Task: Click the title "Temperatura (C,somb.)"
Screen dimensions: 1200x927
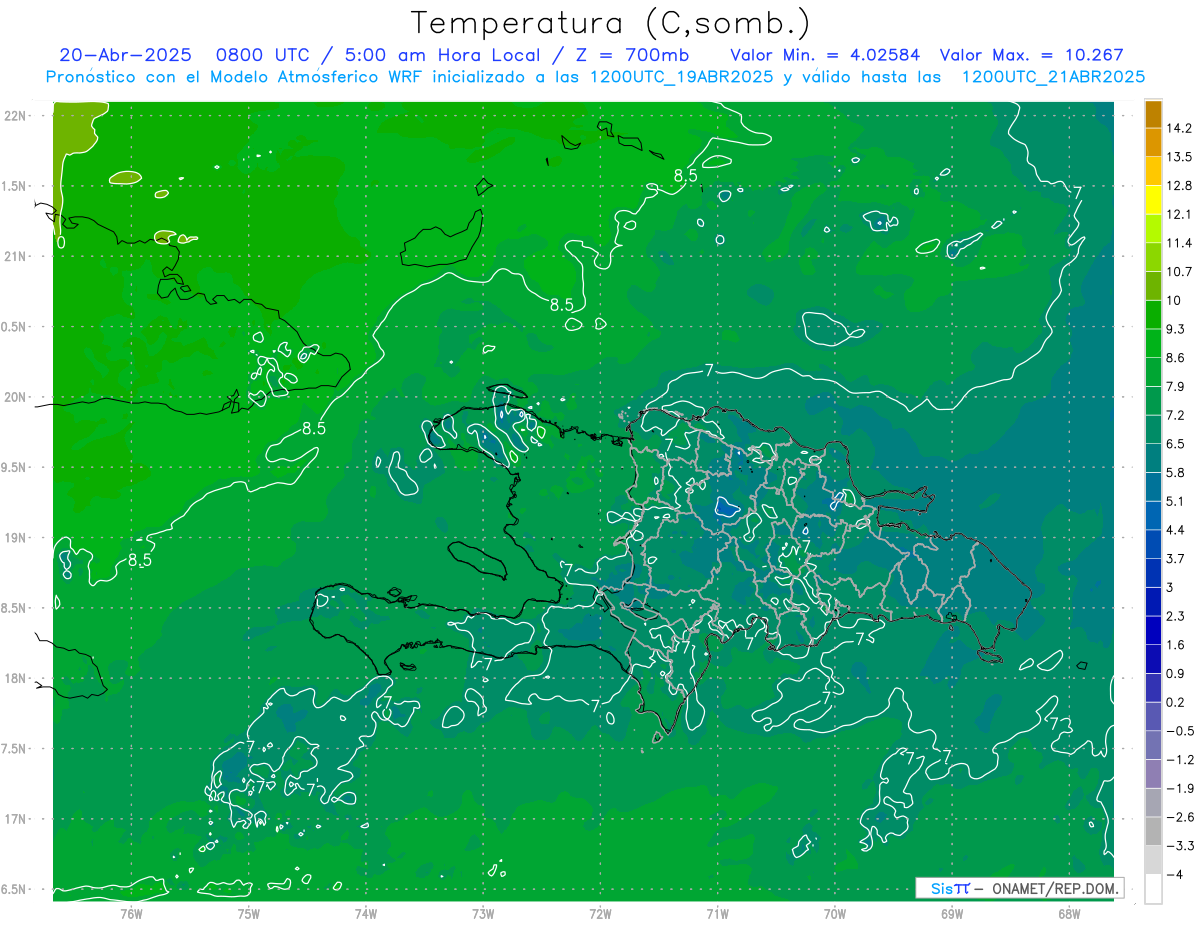Action: click(611, 23)
